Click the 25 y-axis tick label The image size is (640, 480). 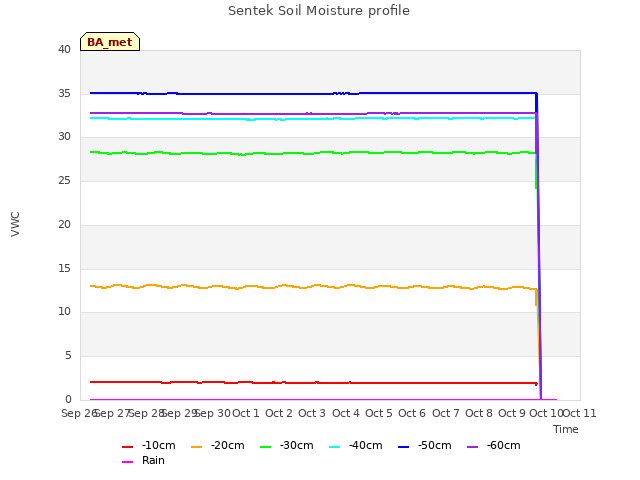[x=64, y=180]
